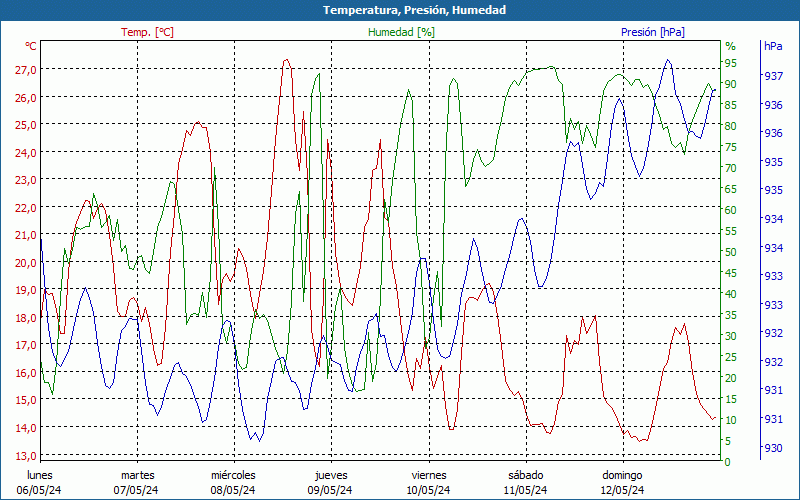Click the 'martes' day label
Viewport: 800px width, 500px height.
pos(138,475)
